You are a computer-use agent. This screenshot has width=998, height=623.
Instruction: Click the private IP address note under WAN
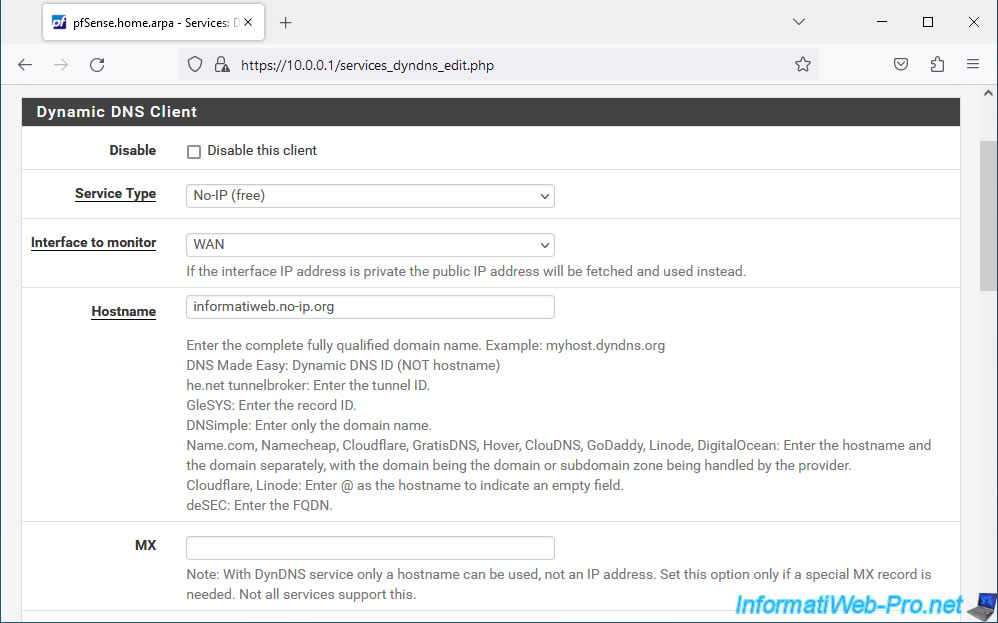pos(466,272)
